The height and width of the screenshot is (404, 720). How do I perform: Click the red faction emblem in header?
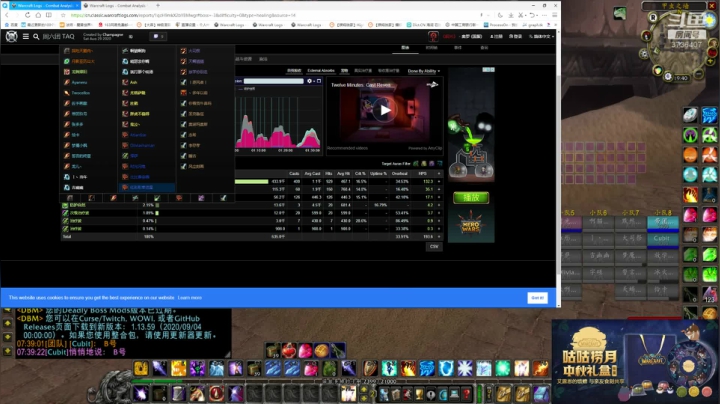(x=433, y=36)
